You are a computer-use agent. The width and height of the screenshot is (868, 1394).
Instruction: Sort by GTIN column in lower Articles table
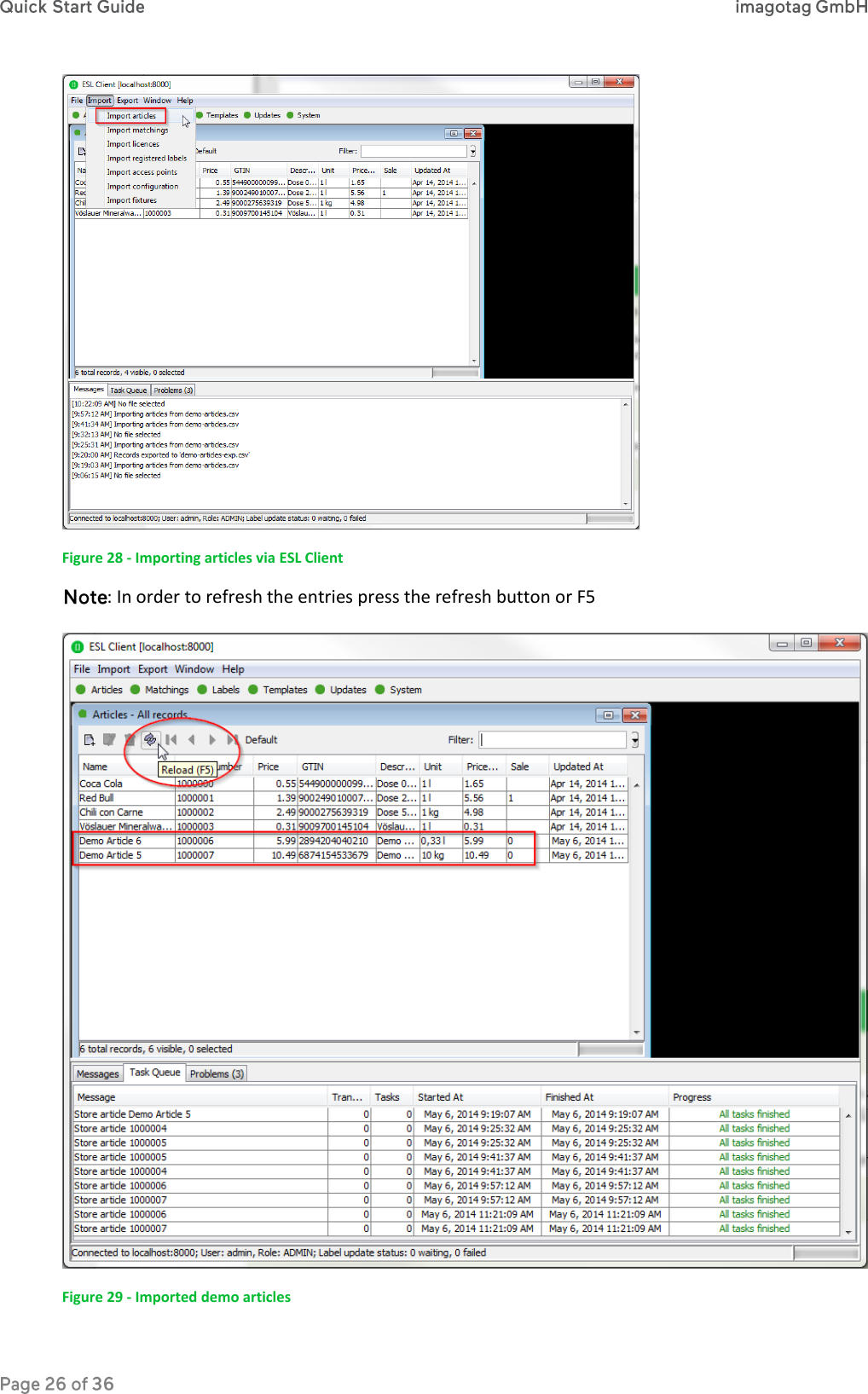(x=336, y=766)
